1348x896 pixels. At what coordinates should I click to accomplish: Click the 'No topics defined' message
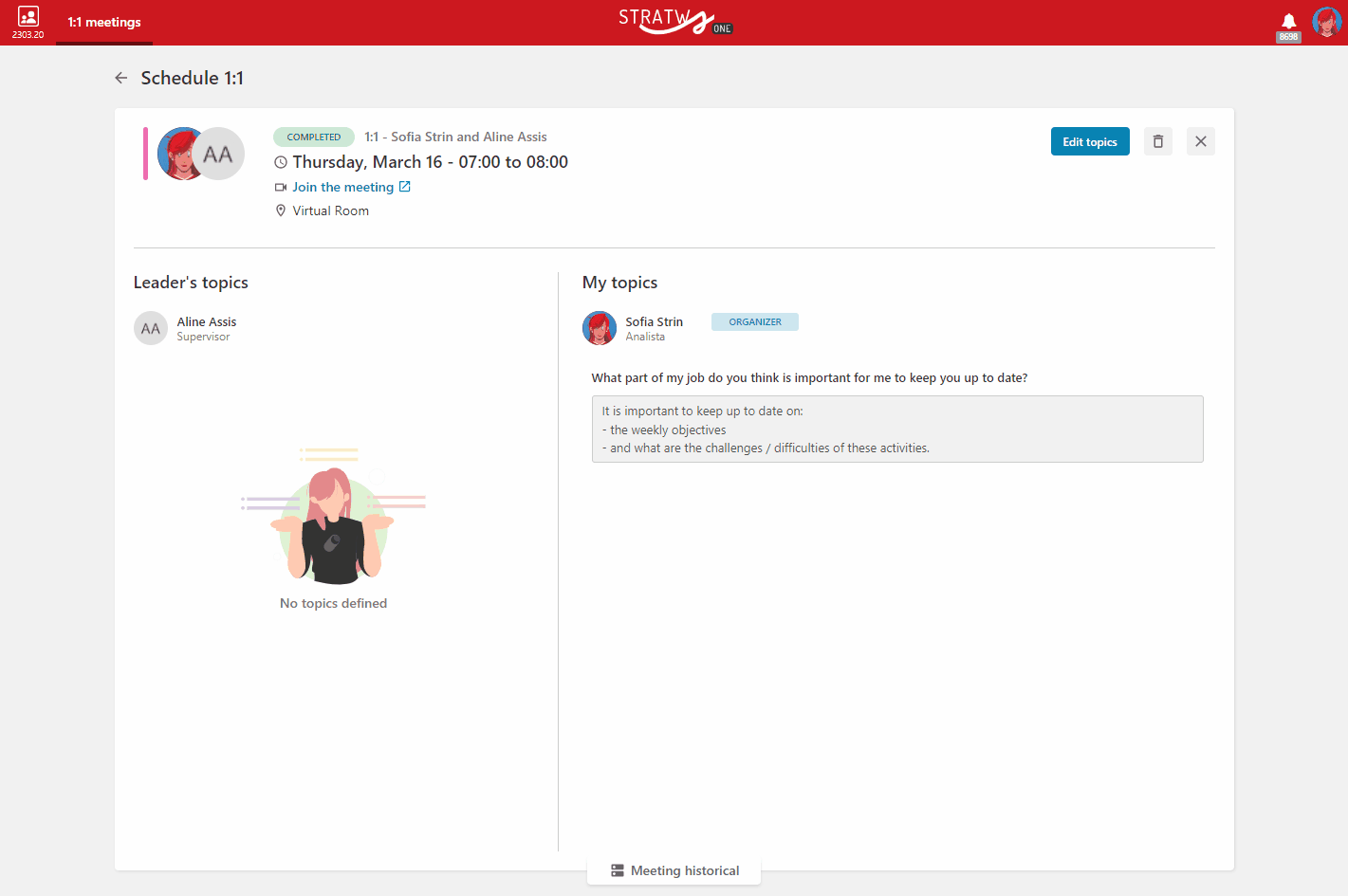(x=334, y=603)
